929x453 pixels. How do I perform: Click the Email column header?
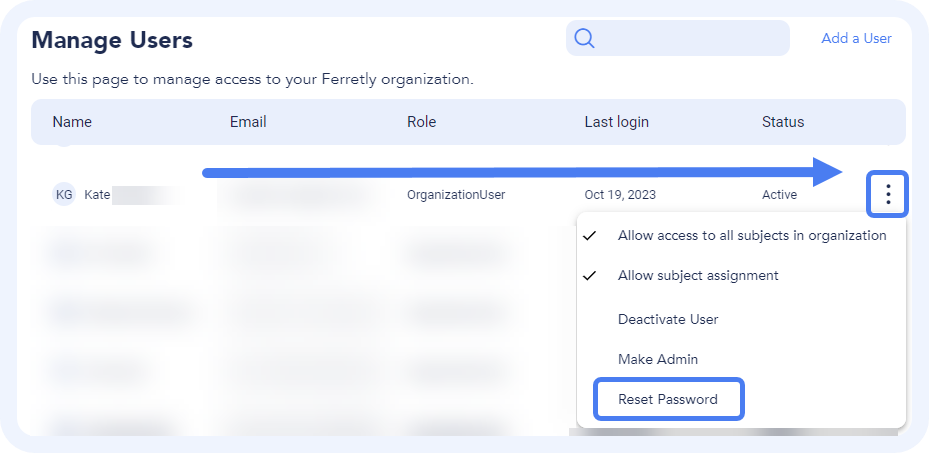[248, 122]
